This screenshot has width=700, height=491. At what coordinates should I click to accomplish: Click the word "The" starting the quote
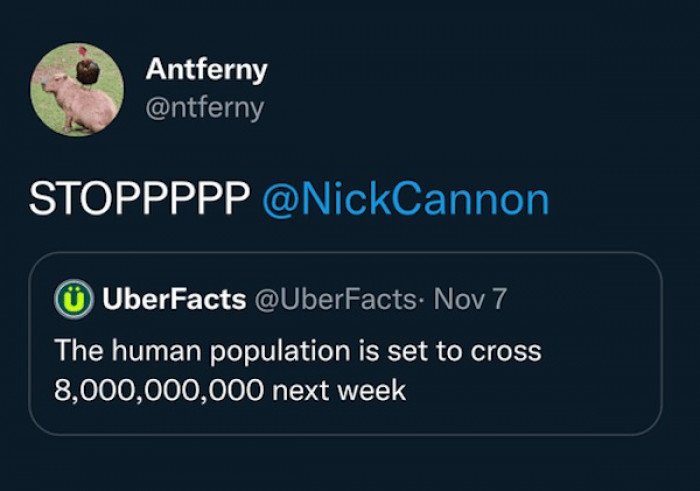[73, 351]
